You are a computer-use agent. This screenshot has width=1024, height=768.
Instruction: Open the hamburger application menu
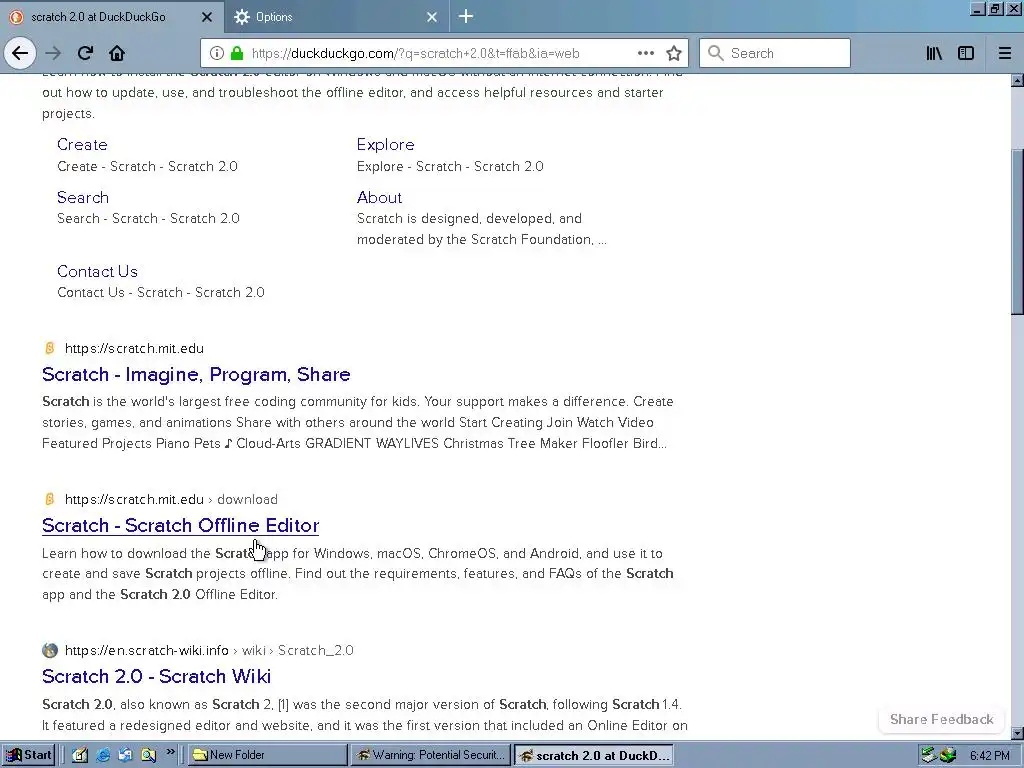tap(1005, 53)
